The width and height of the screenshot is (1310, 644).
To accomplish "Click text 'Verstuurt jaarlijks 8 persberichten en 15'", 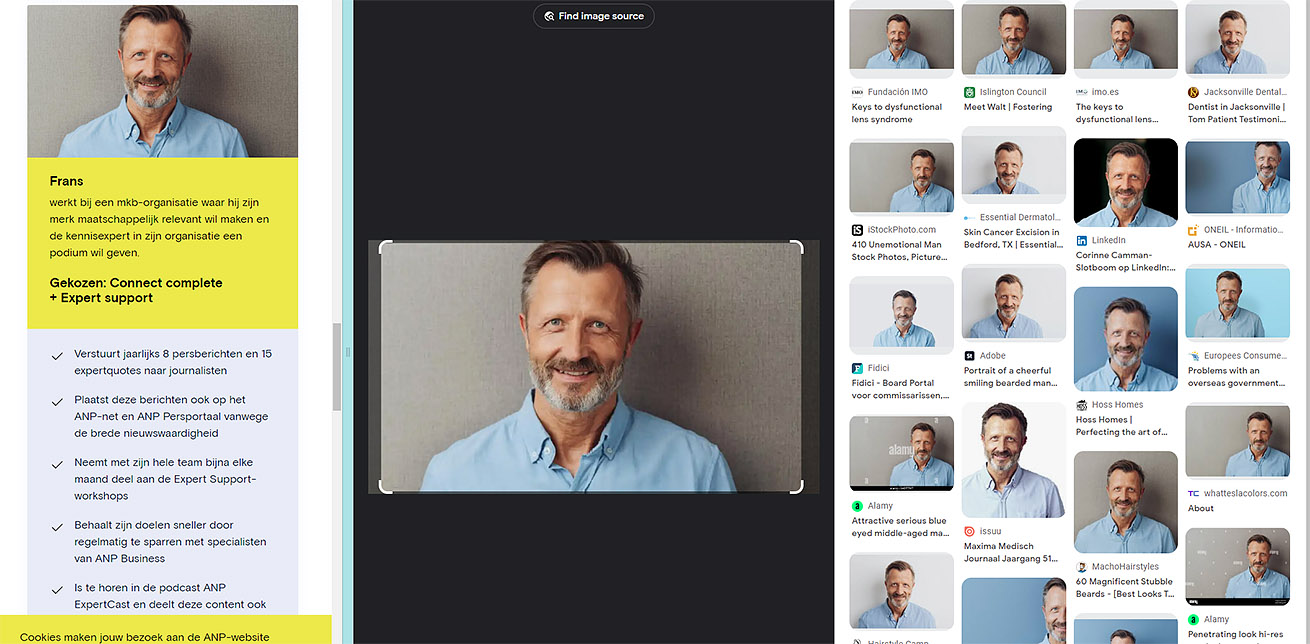I will 173,354.
